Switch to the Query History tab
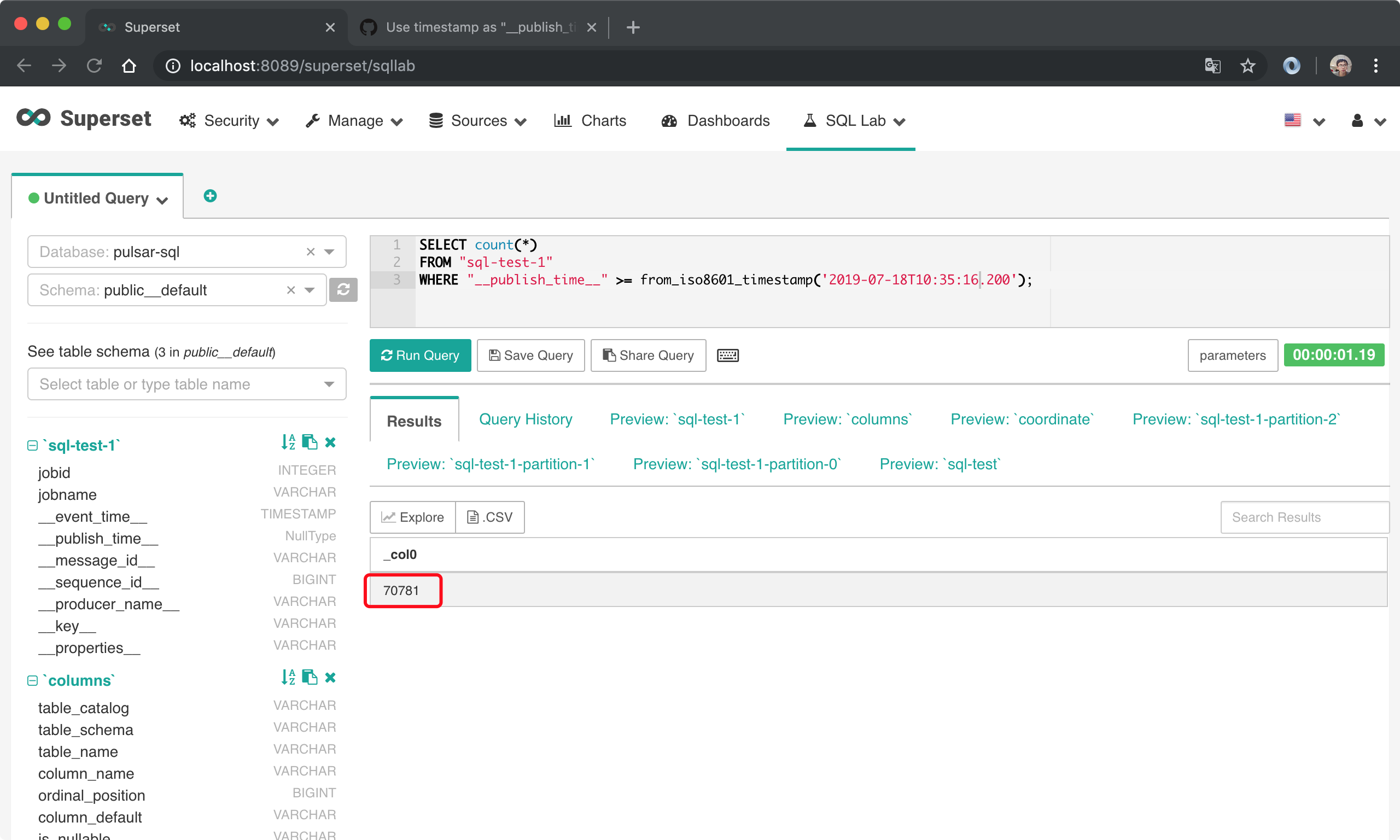The height and width of the screenshot is (840, 1400). pyautogui.click(x=525, y=419)
